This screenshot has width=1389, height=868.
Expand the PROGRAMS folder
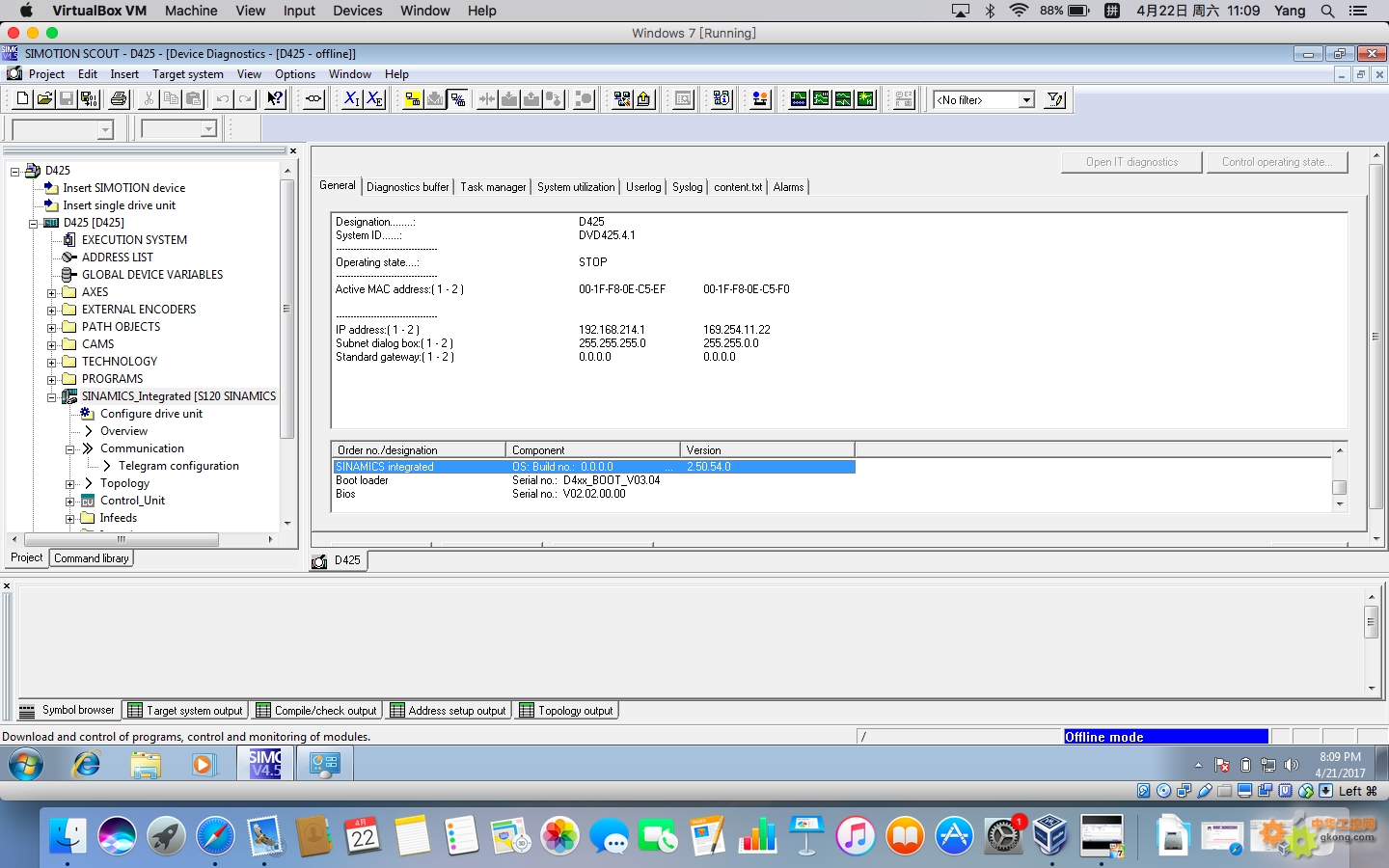pos(52,379)
